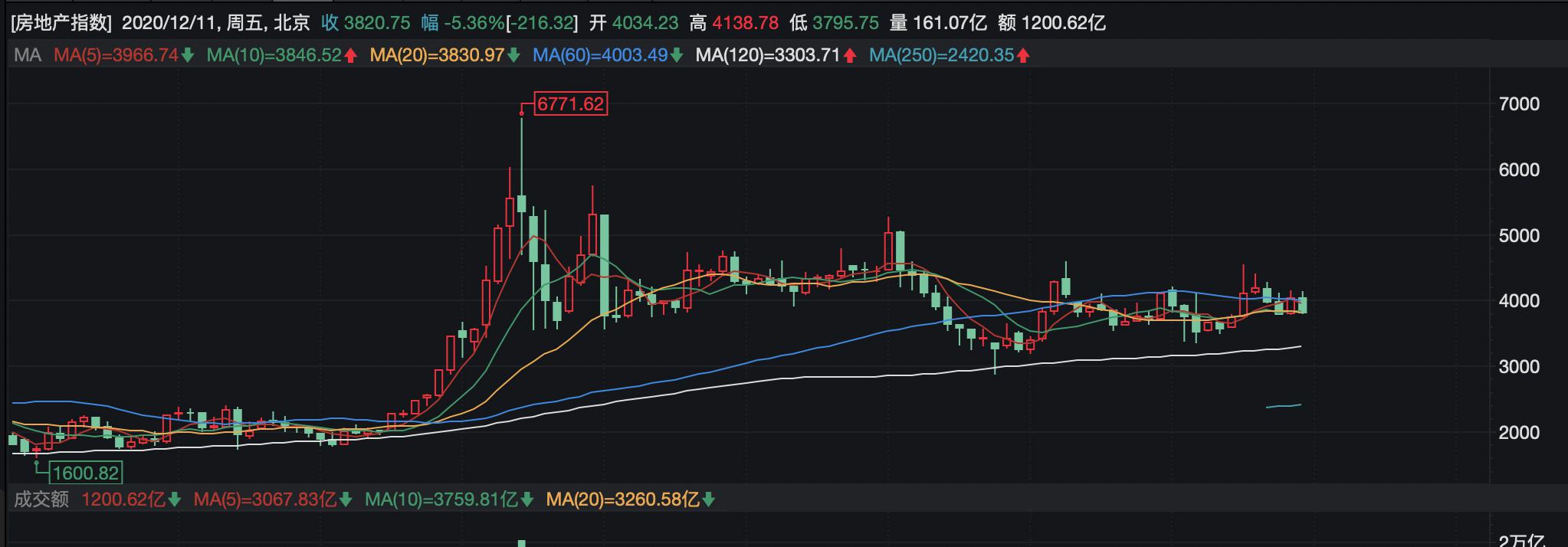Click the 房地产指数 index name label
Image resolution: width=1568 pixels, height=547 pixels.
pos(61,23)
